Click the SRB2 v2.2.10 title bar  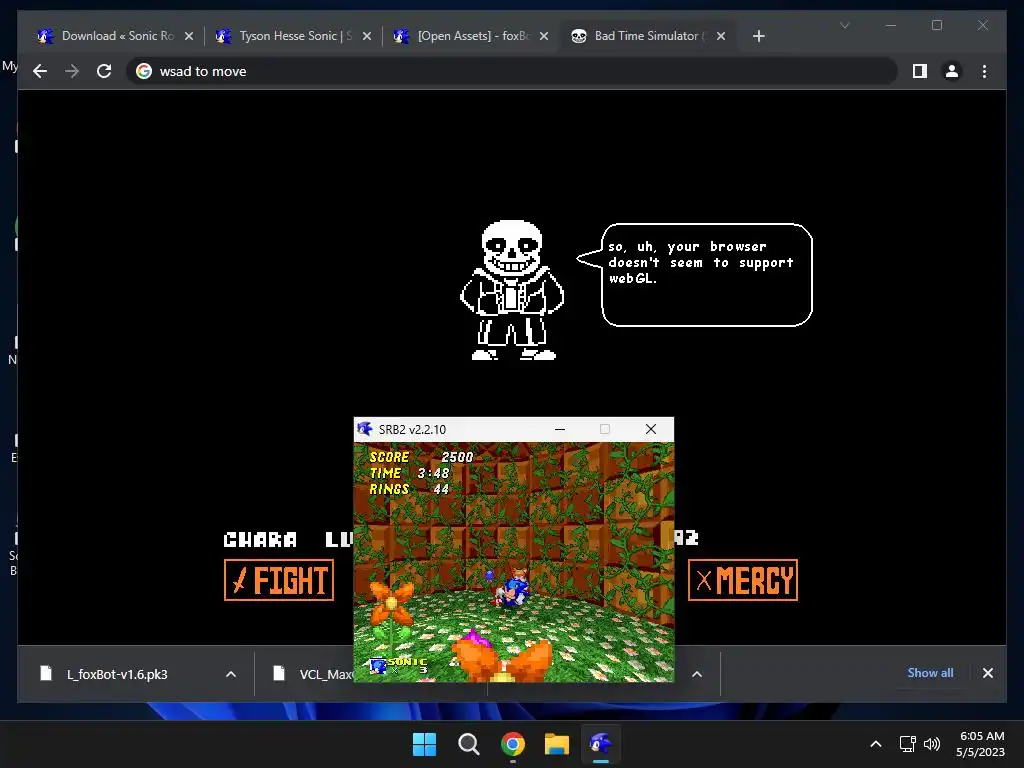[x=513, y=429]
